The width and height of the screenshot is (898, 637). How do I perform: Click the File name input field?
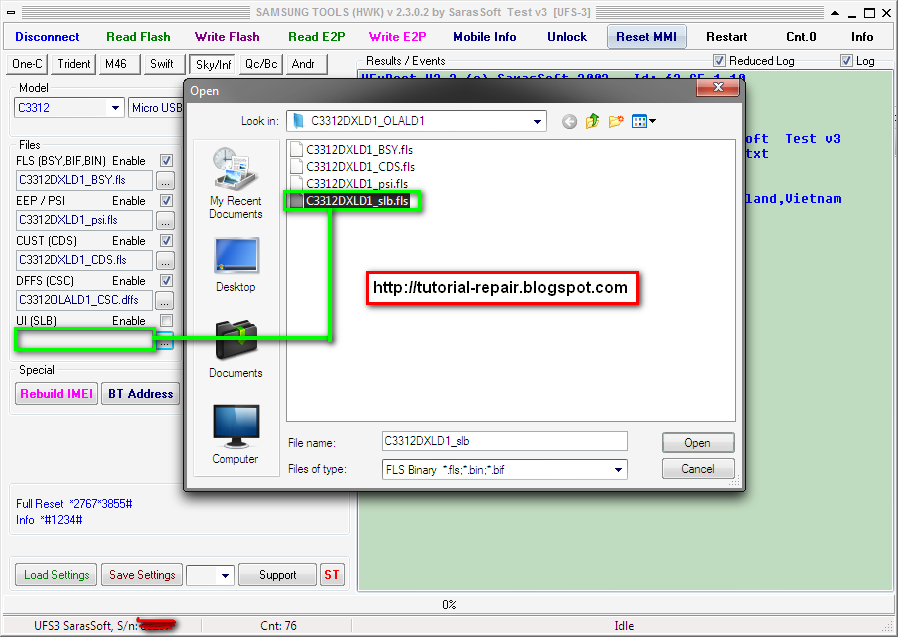[x=505, y=441]
